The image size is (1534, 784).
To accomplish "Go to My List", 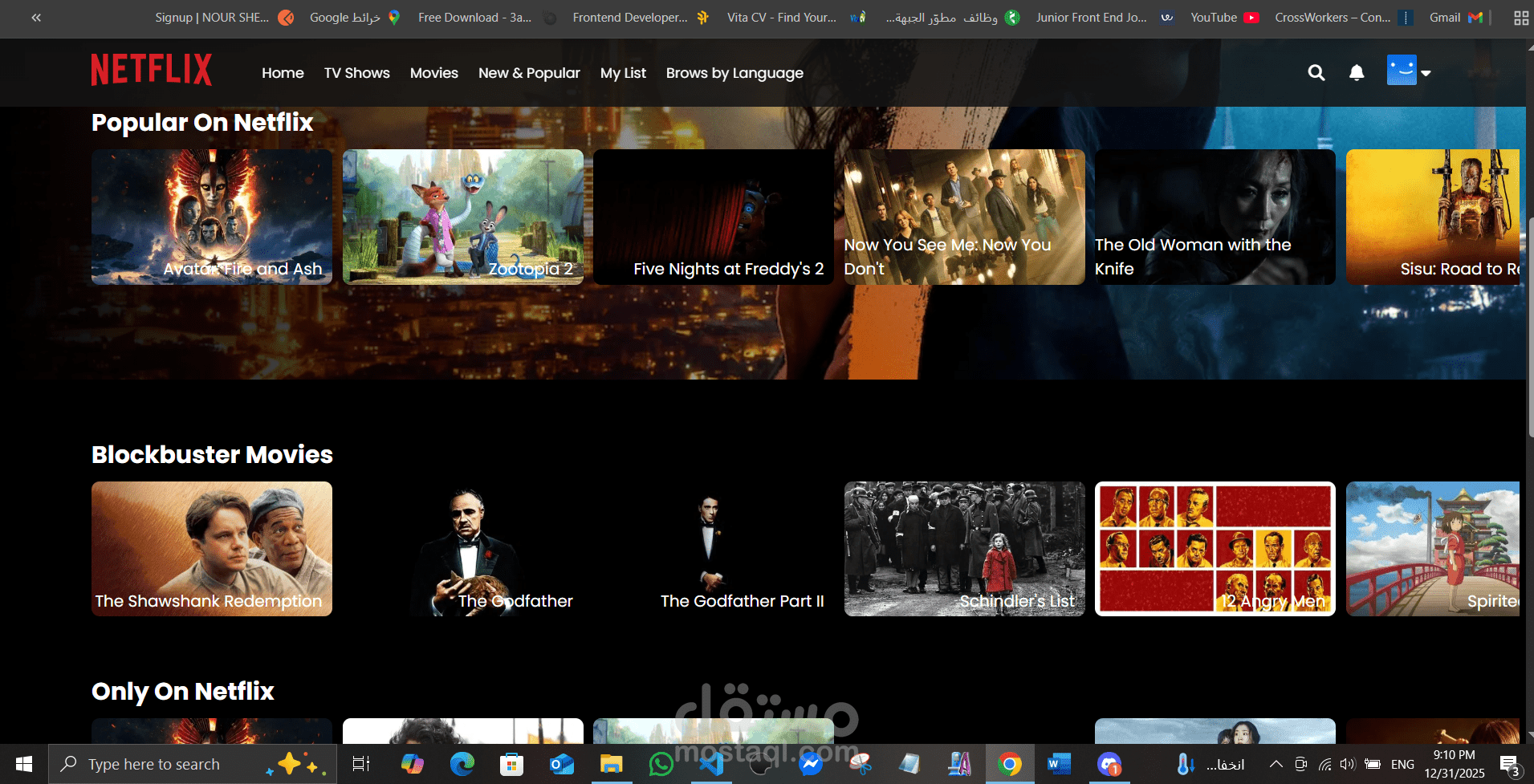I will (x=623, y=73).
